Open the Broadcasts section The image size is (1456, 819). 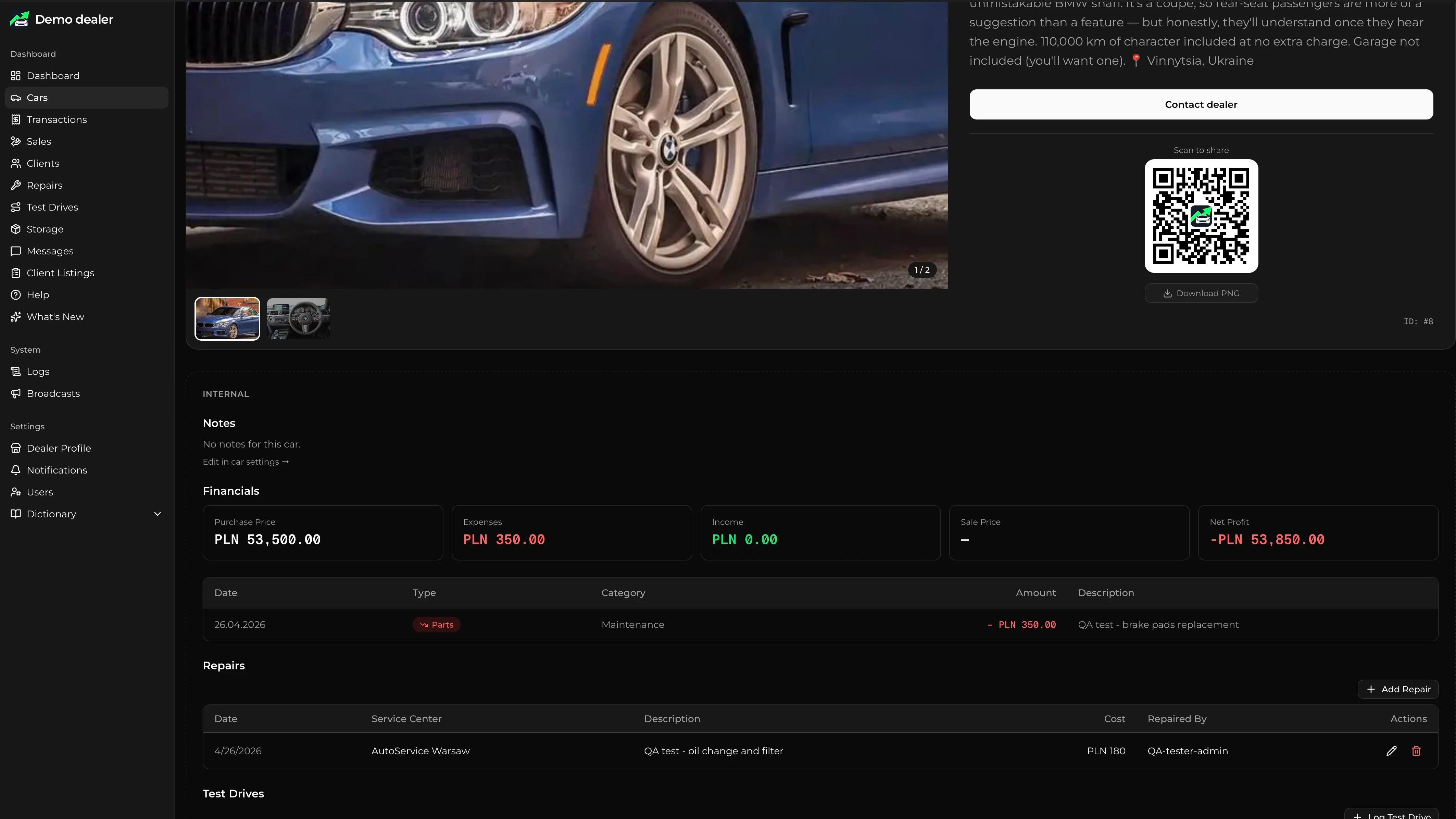(x=87, y=394)
